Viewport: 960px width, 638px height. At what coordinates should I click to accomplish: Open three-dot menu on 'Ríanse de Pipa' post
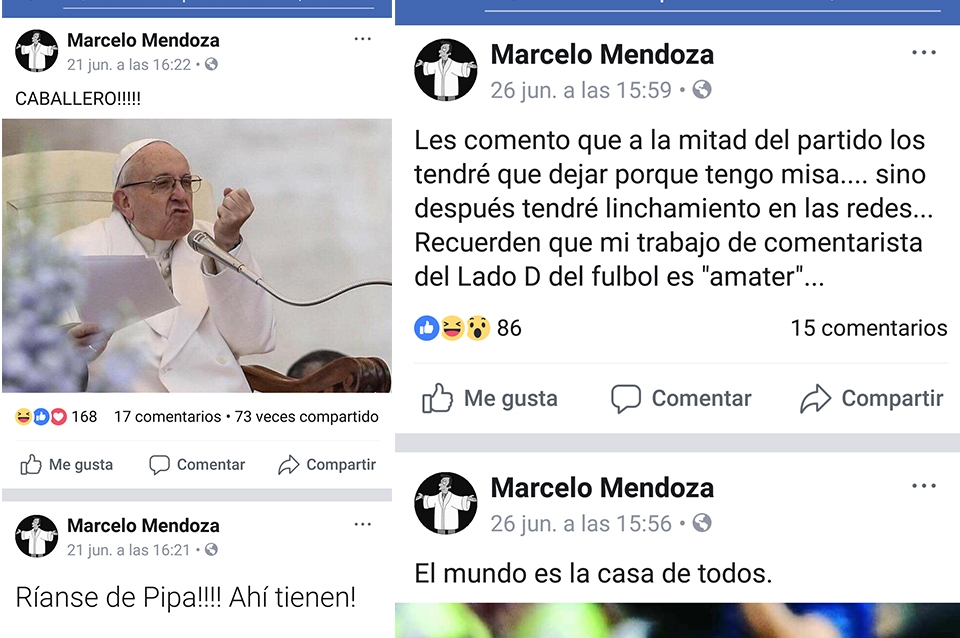pyautogui.click(x=362, y=525)
